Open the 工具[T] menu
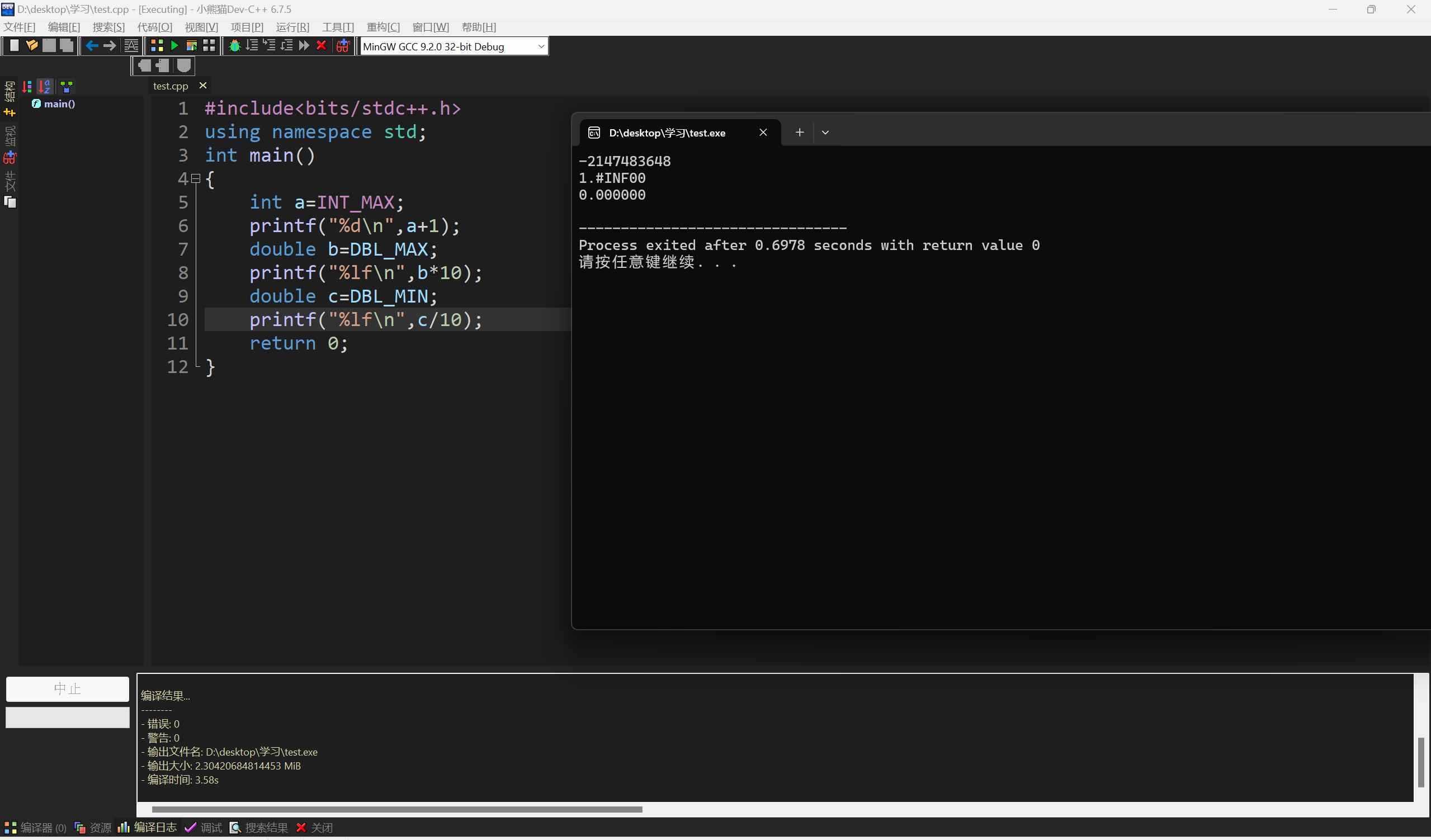This screenshot has height=840, width=1431. pos(338,27)
